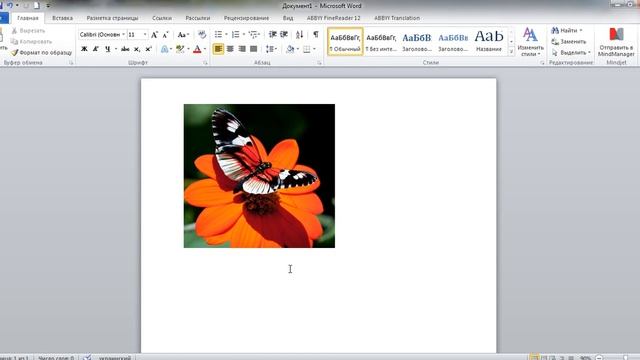
Task: Apply paragraph shading fill
Action: [290, 49]
